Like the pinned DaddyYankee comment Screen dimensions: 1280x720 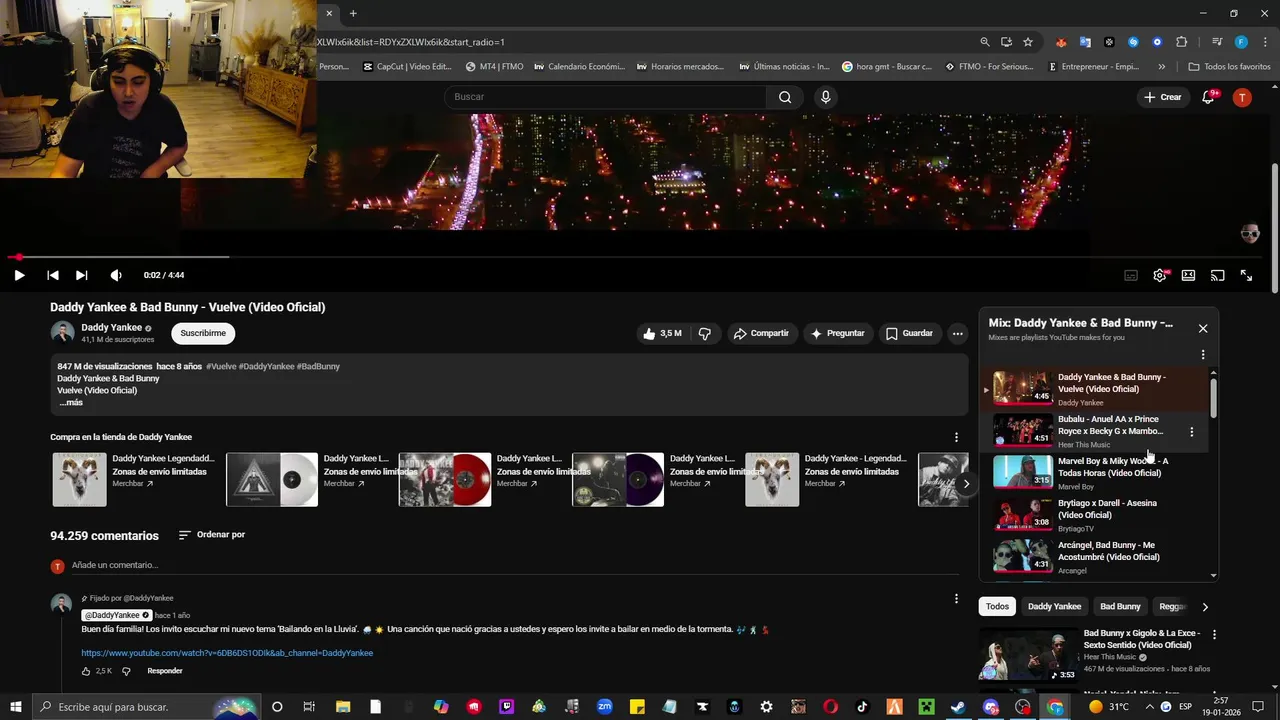point(87,671)
